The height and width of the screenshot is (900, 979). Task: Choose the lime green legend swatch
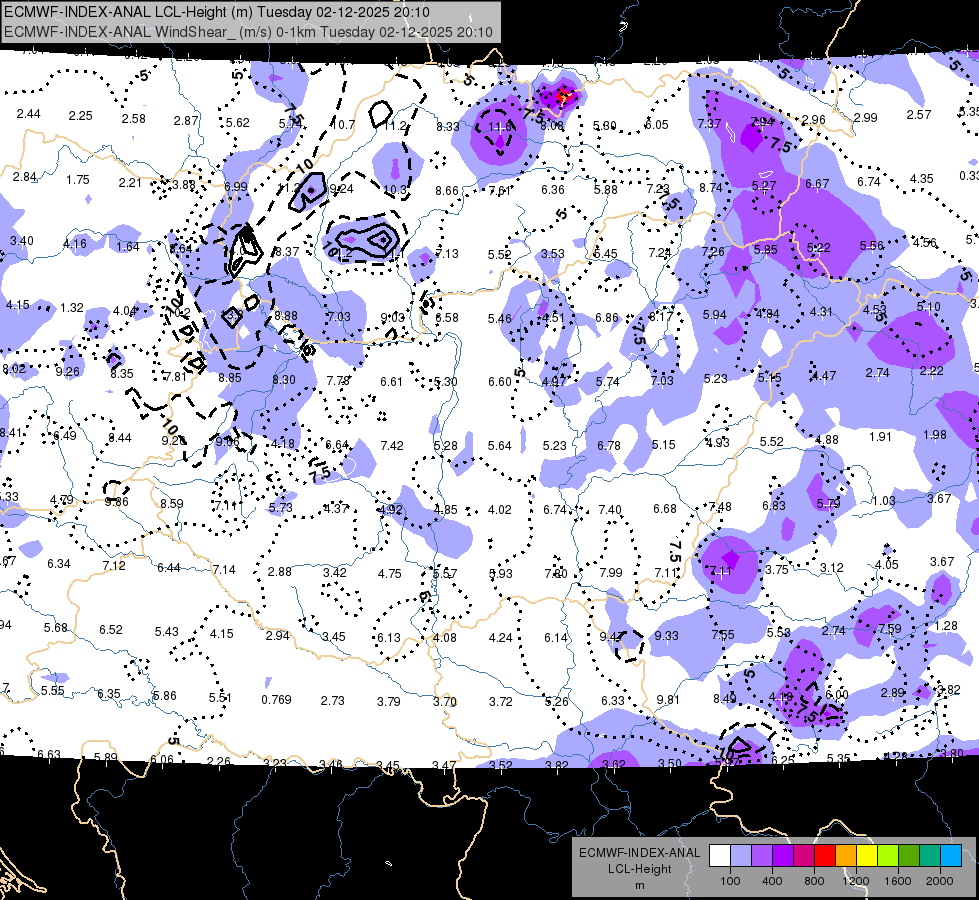[x=888, y=856]
